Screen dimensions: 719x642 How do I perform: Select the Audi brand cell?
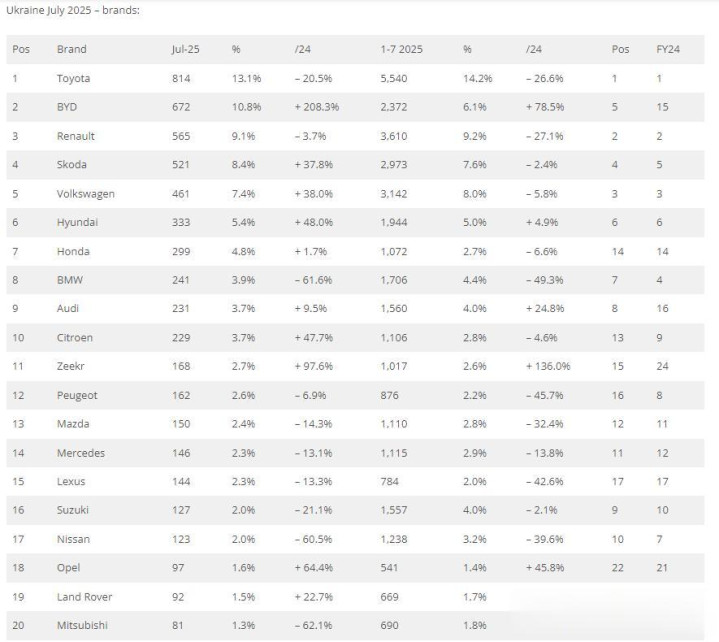coord(68,309)
